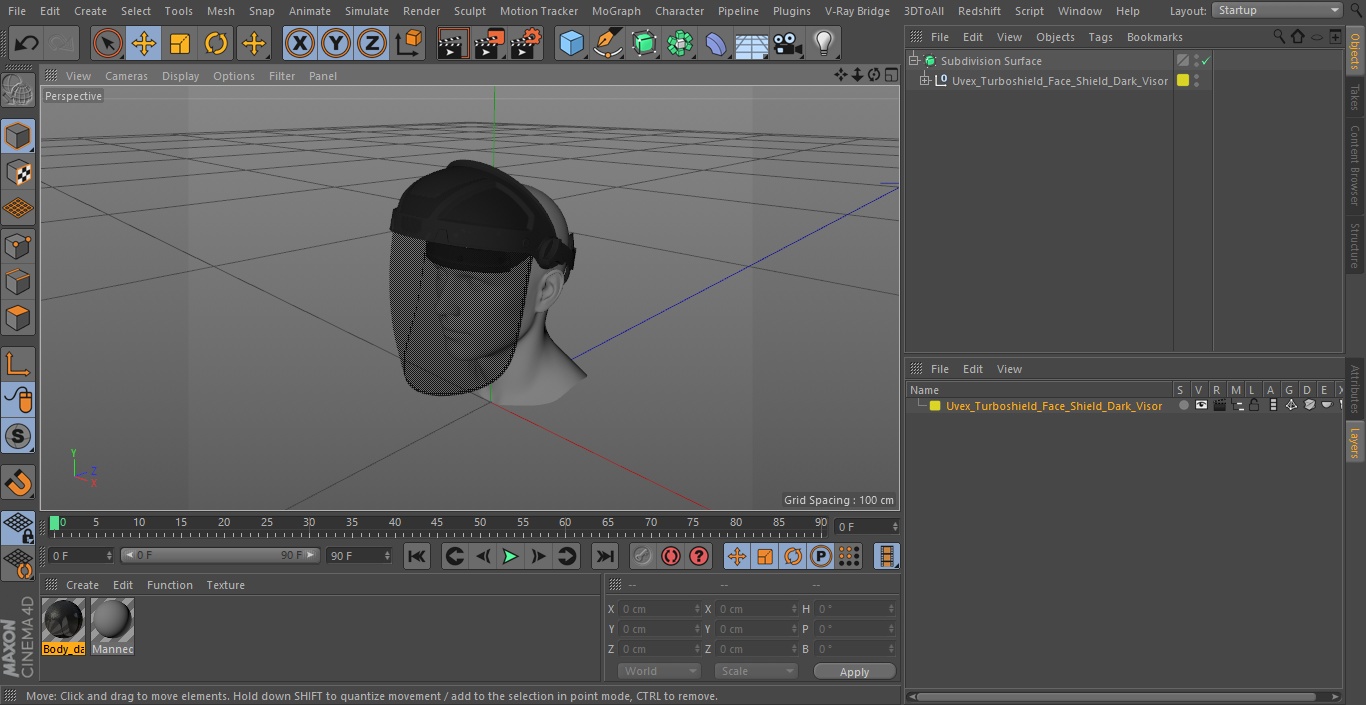The width and height of the screenshot is (1366, 705).
Task: Open the Mesh menu
Action: click(220, 11)
